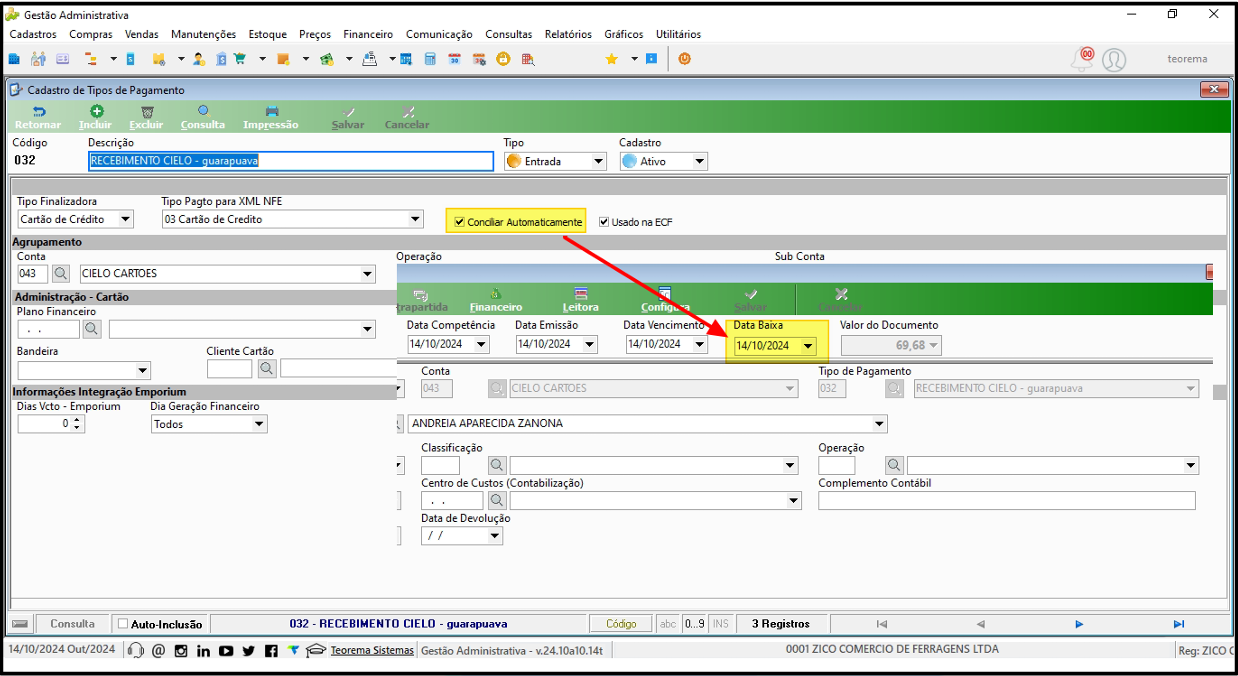Click the Cliente Cartão search magnifier
Screen dimensions: 1238x676
tap(267, 368)
